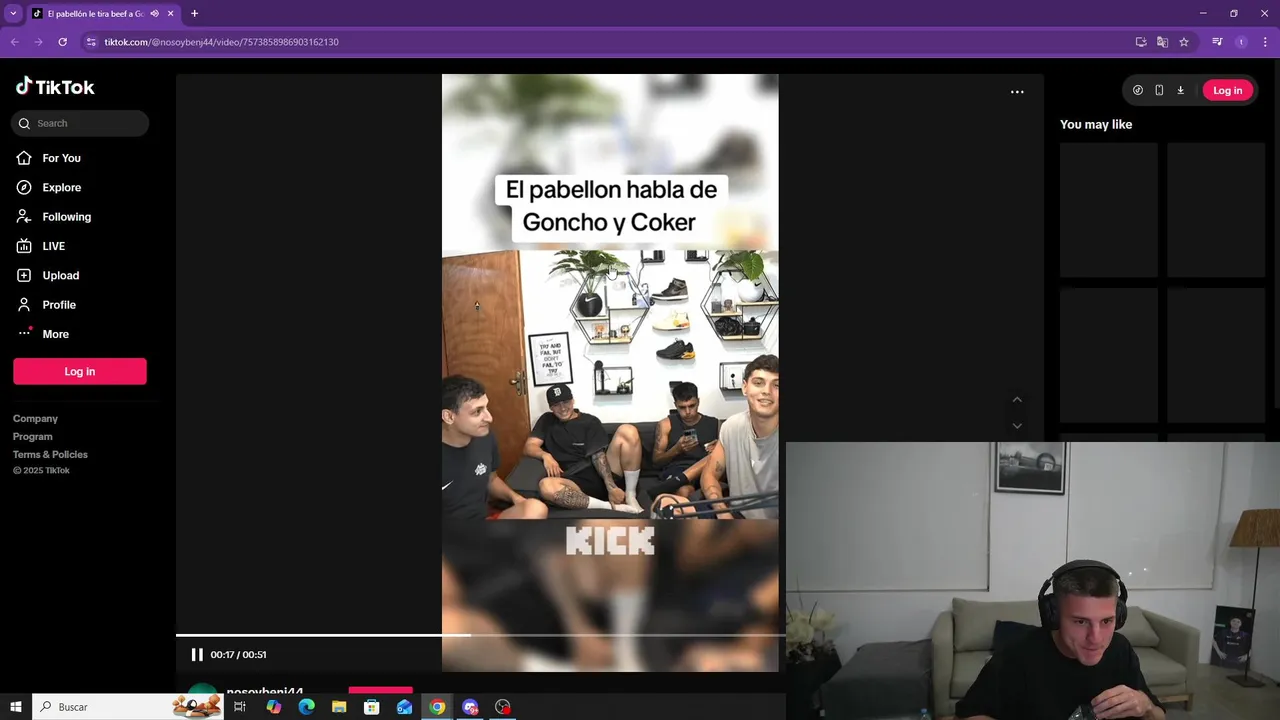This screenshot has height=720, width=1280.
Task: Expand the Company footer section
Action: [35, 418]
